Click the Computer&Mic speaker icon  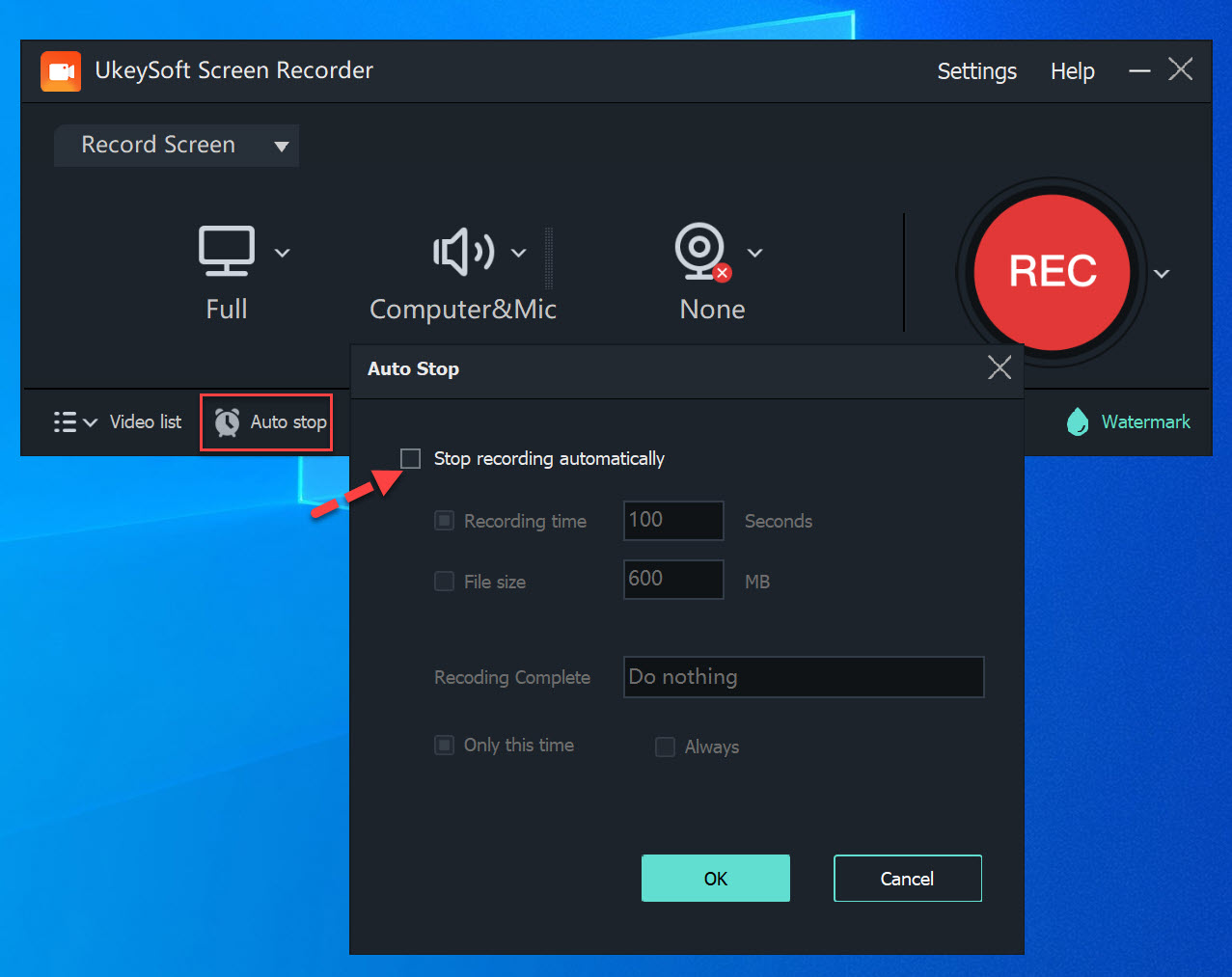[464, 252]
